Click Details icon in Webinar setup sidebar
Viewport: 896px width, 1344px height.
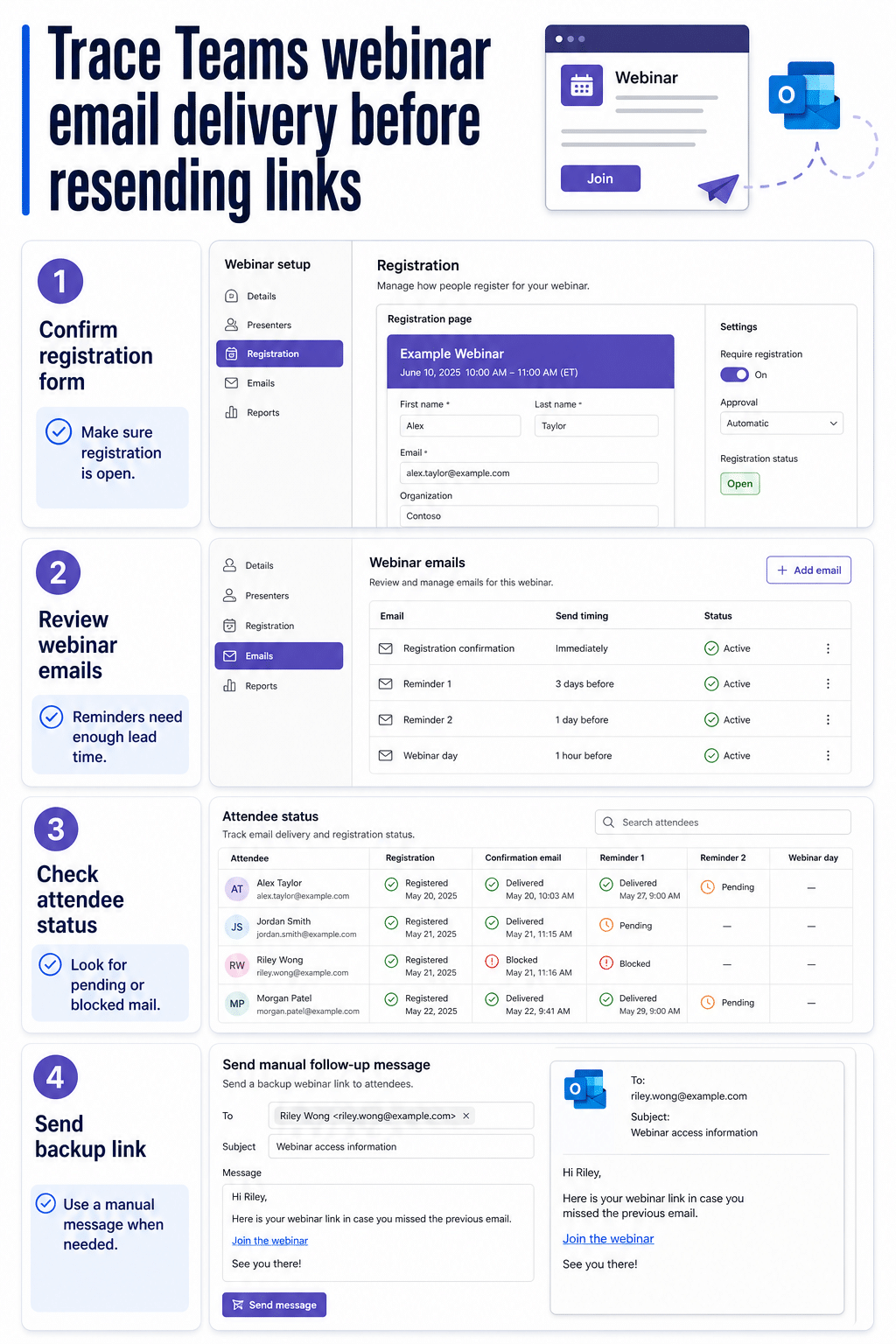[x=231, y=296]
